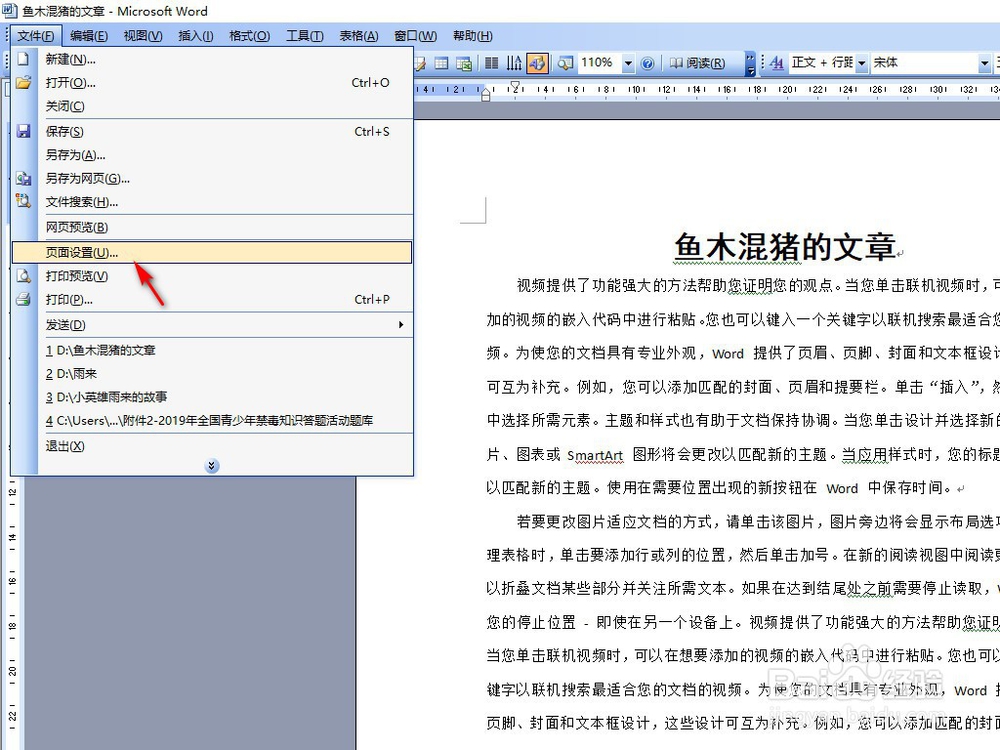1000x750 pixels.
Task: Choose 文件搜索(H)... menu entry
Action: click(212, 202)
